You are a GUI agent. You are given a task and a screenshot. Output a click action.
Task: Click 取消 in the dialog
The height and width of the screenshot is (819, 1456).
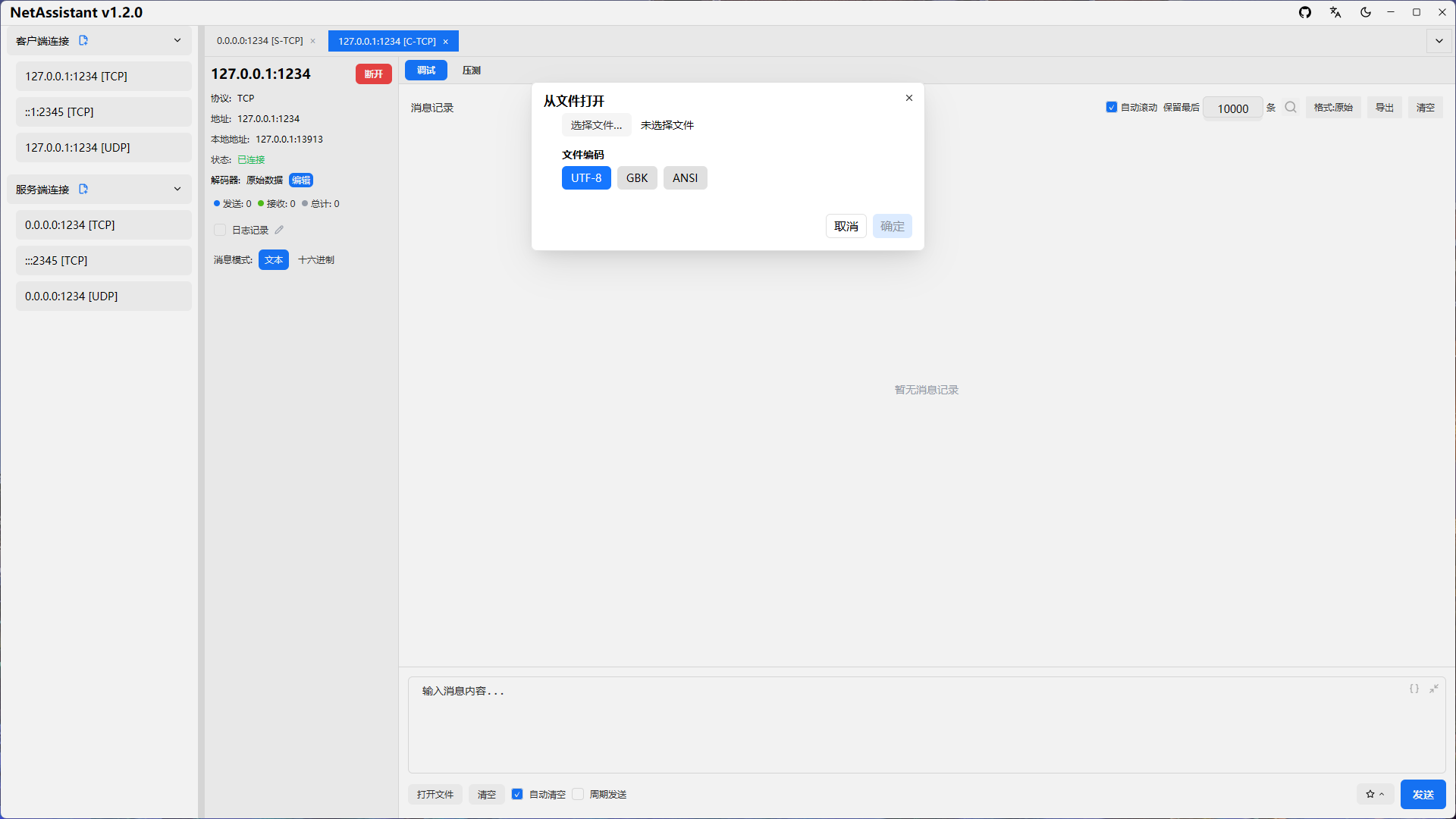(x=846, y=226)
